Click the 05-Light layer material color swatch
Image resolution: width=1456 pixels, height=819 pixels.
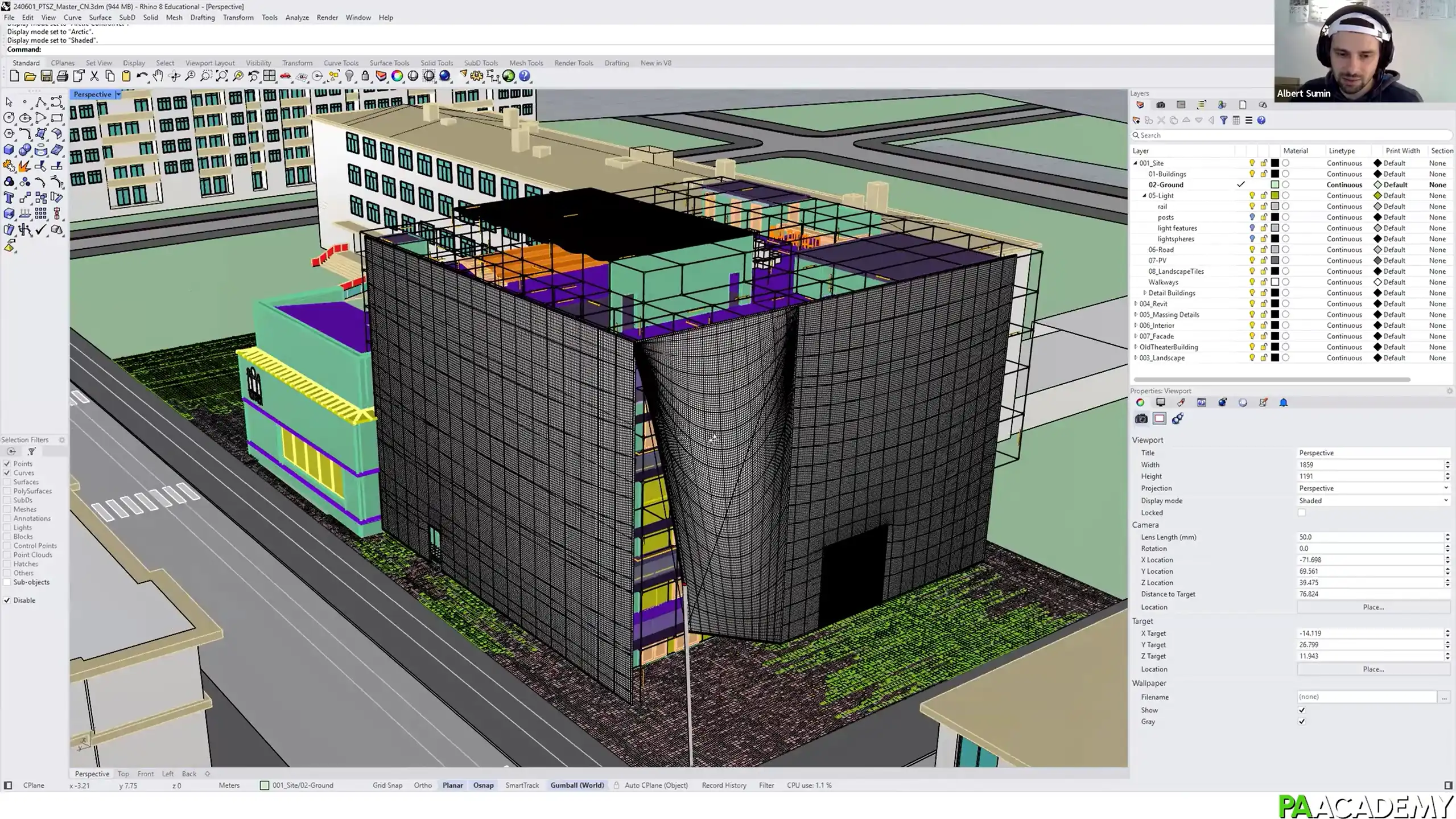click(x=1276, y=195)
